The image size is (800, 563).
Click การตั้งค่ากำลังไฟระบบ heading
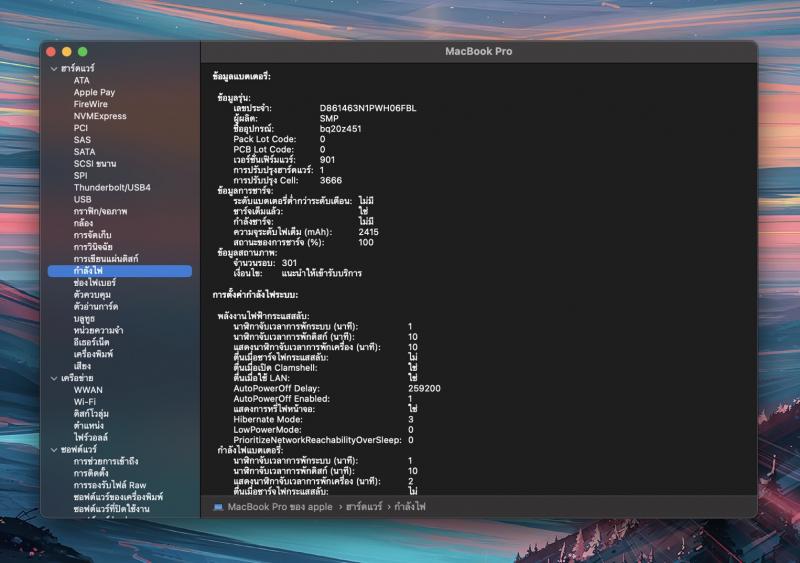point(256,295)
